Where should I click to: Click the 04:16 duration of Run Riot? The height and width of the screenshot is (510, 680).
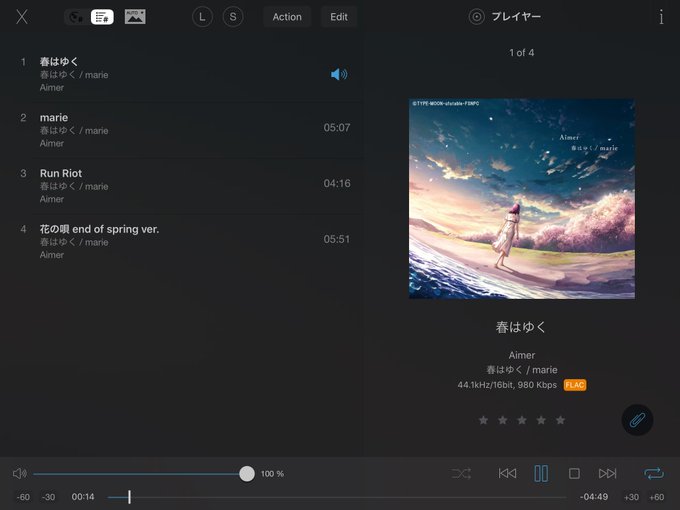(337, 183)
